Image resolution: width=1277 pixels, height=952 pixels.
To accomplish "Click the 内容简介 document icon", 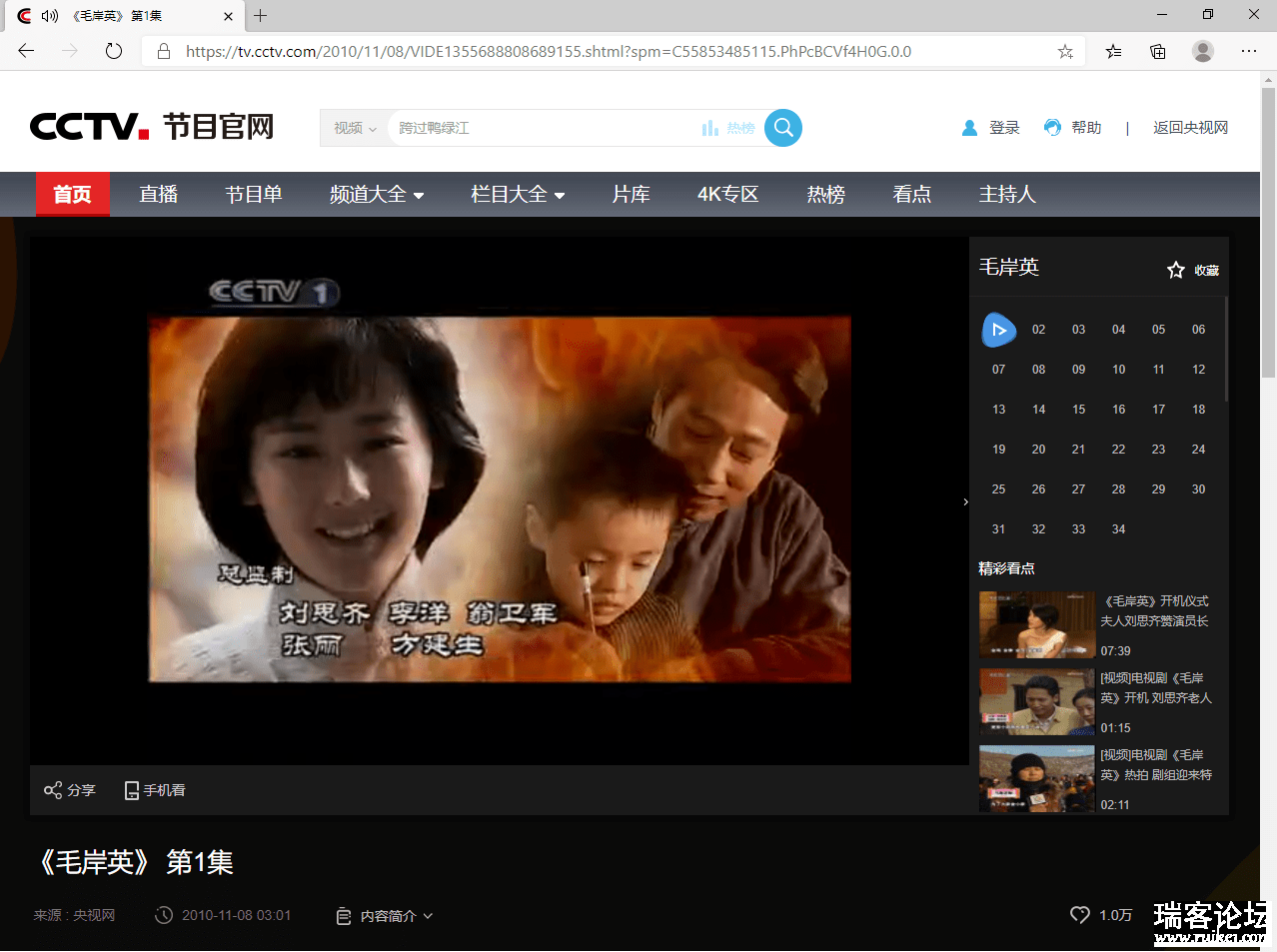I will pyautogui.click(x=344, y=916).
